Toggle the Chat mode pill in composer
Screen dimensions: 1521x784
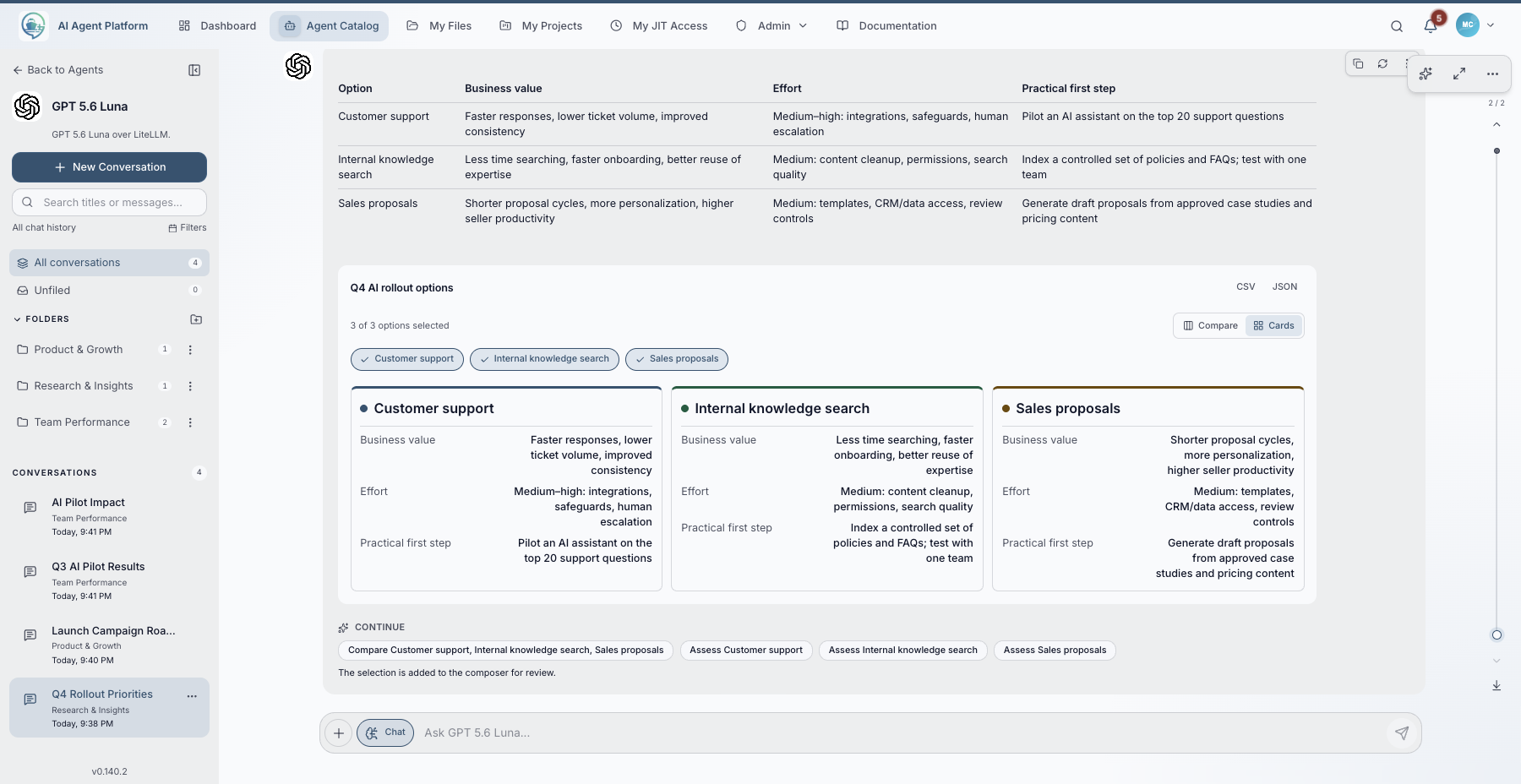tap(385, 732)
